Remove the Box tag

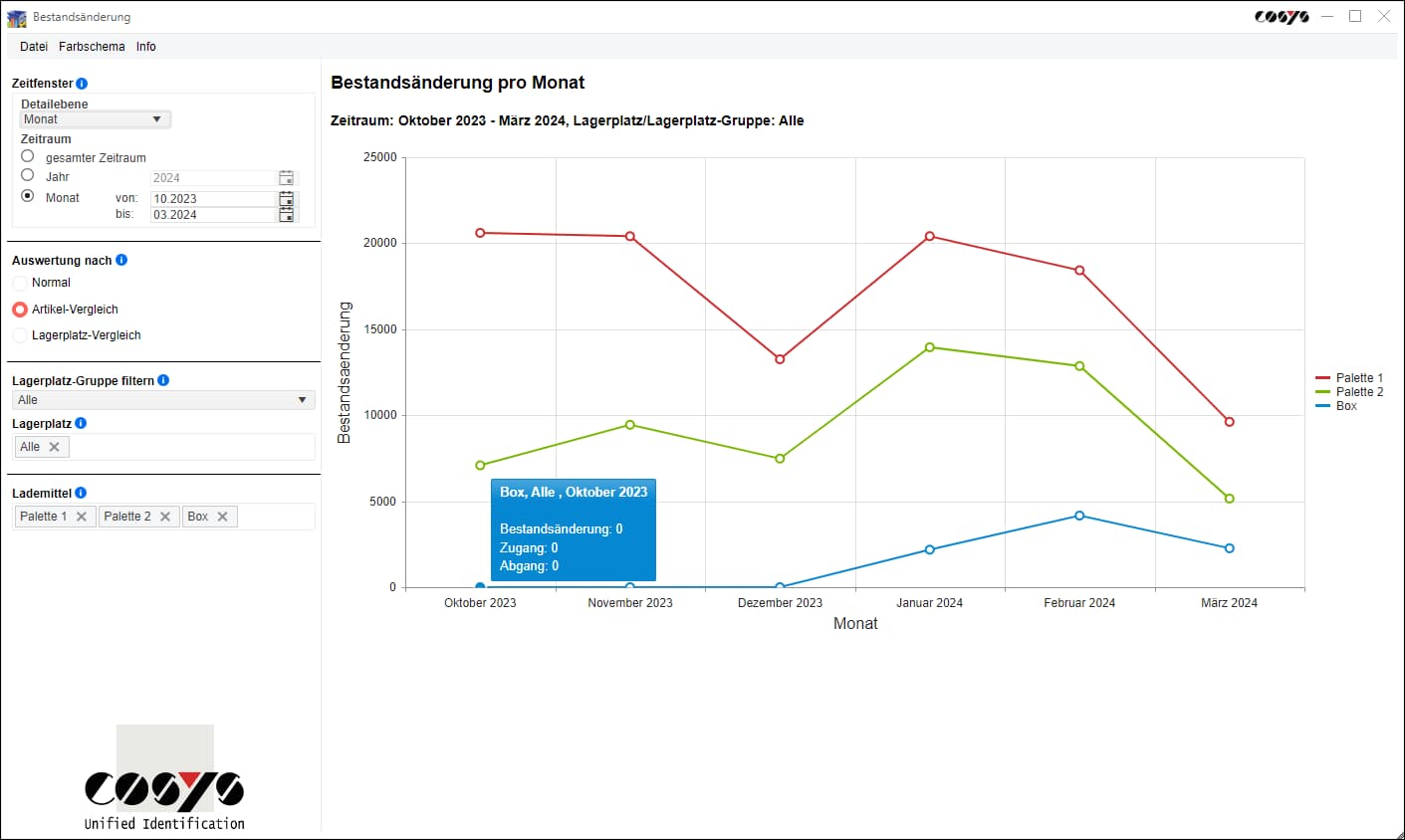[x=223, y=517]
